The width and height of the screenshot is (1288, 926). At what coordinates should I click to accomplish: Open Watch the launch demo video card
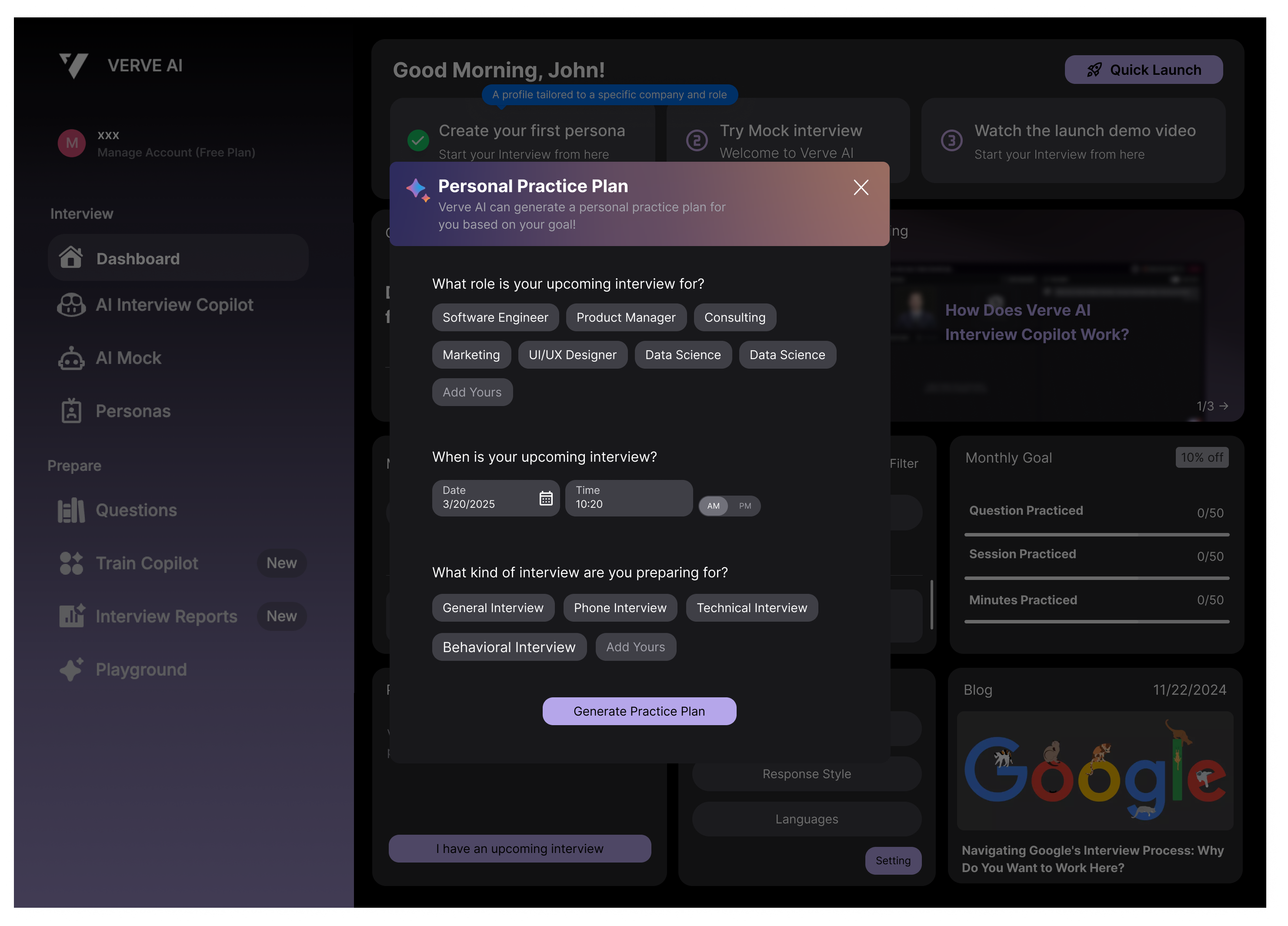pyautogui.click(x=1073, y=140)
